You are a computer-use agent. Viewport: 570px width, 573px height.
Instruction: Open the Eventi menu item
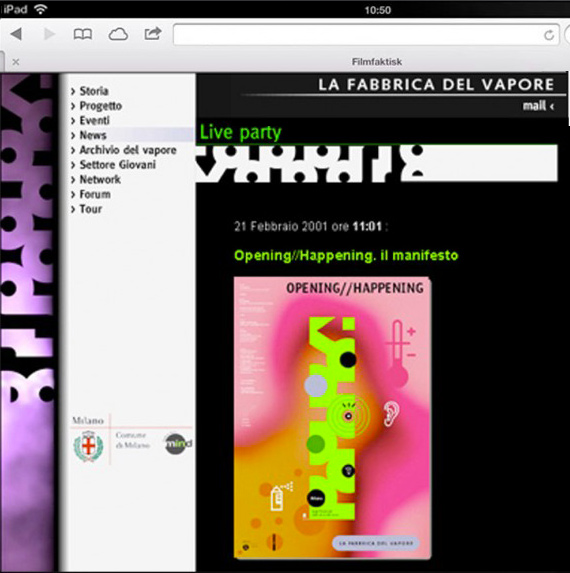95,120
